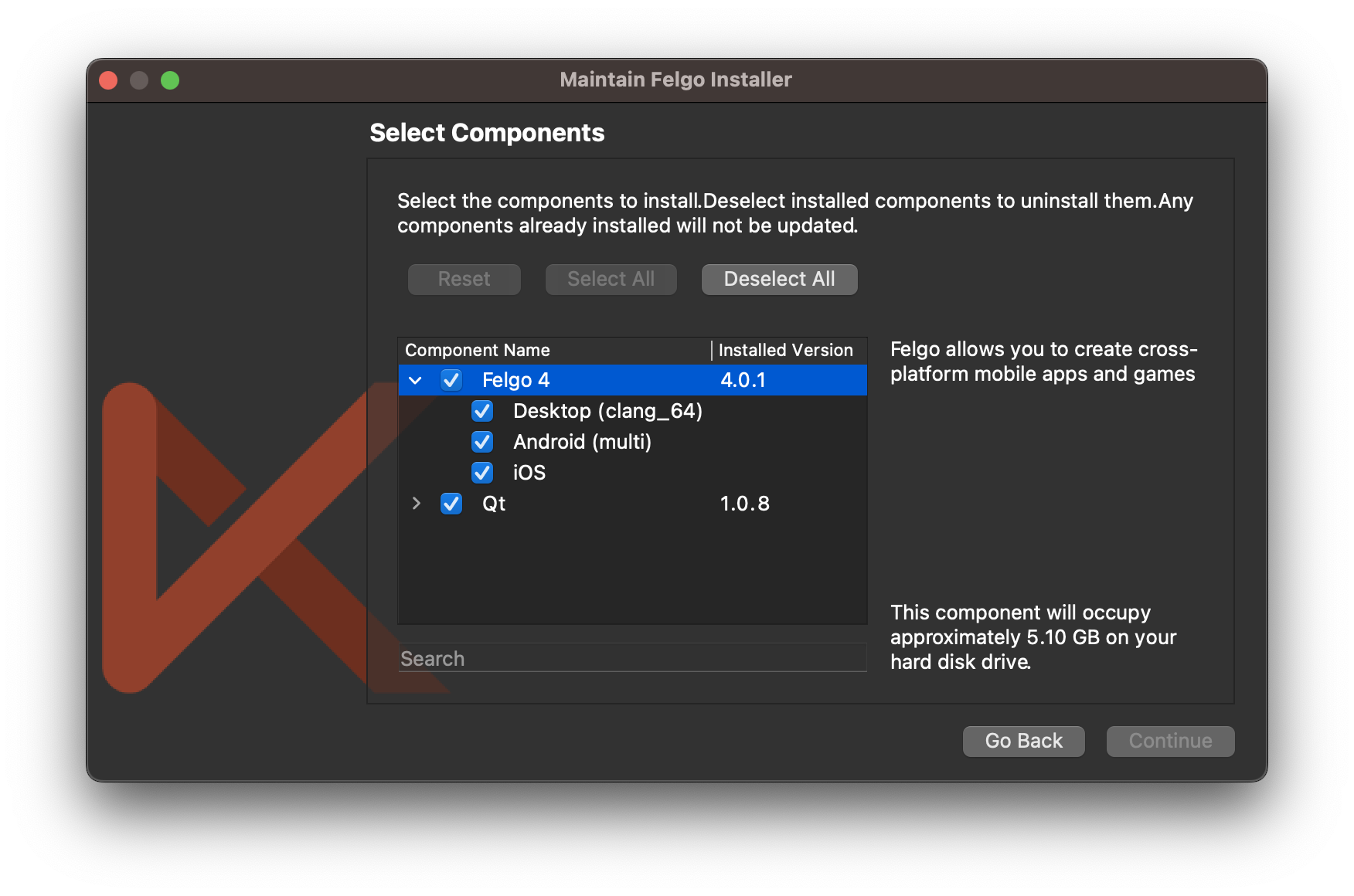This screenshot has width=1354, height=896.
Task: Select the Android (multi) row
Action: coord(632,442)
